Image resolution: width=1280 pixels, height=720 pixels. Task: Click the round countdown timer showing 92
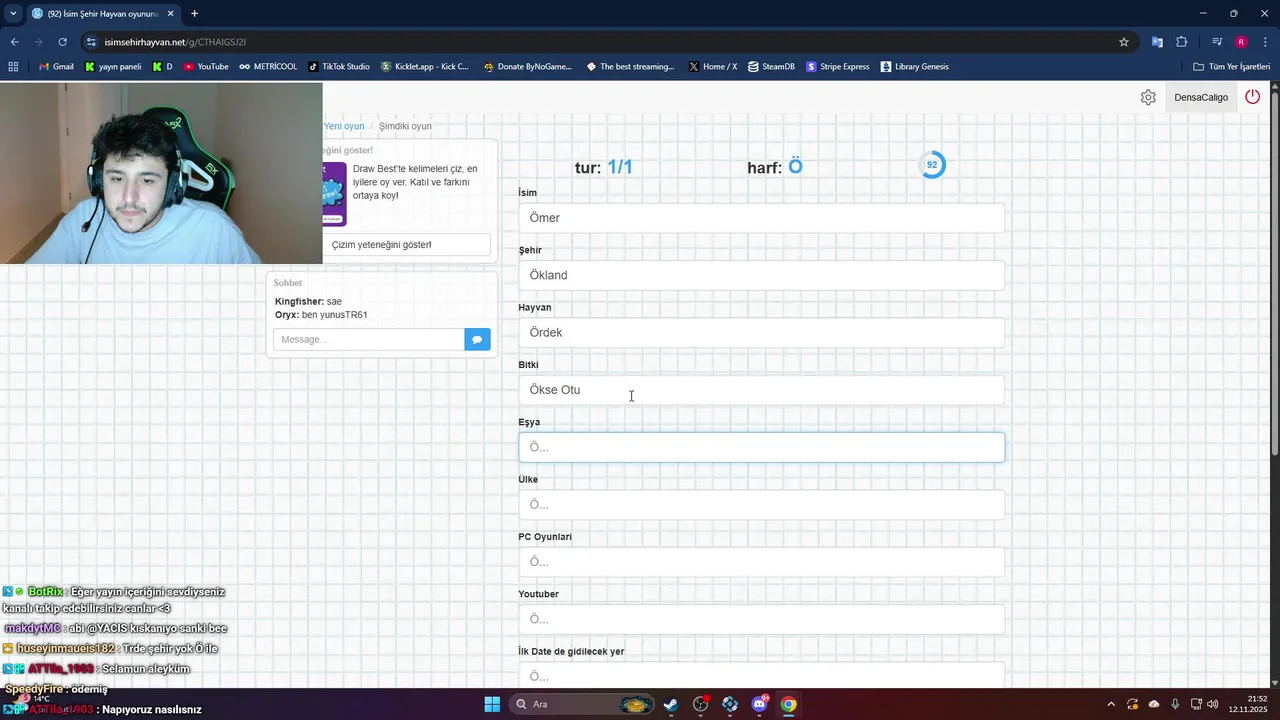click(932, 165)
